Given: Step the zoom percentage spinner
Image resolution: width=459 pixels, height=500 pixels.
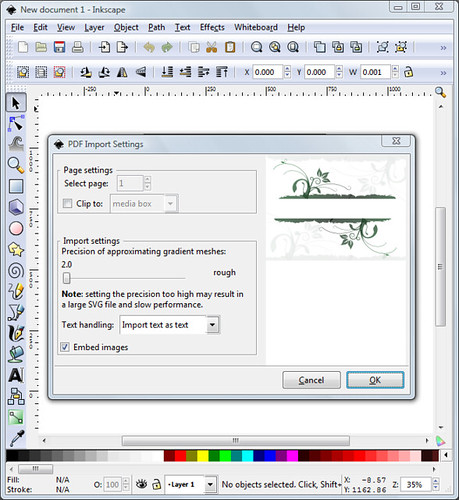Looking at the screenshot, I should pos(436,484).
